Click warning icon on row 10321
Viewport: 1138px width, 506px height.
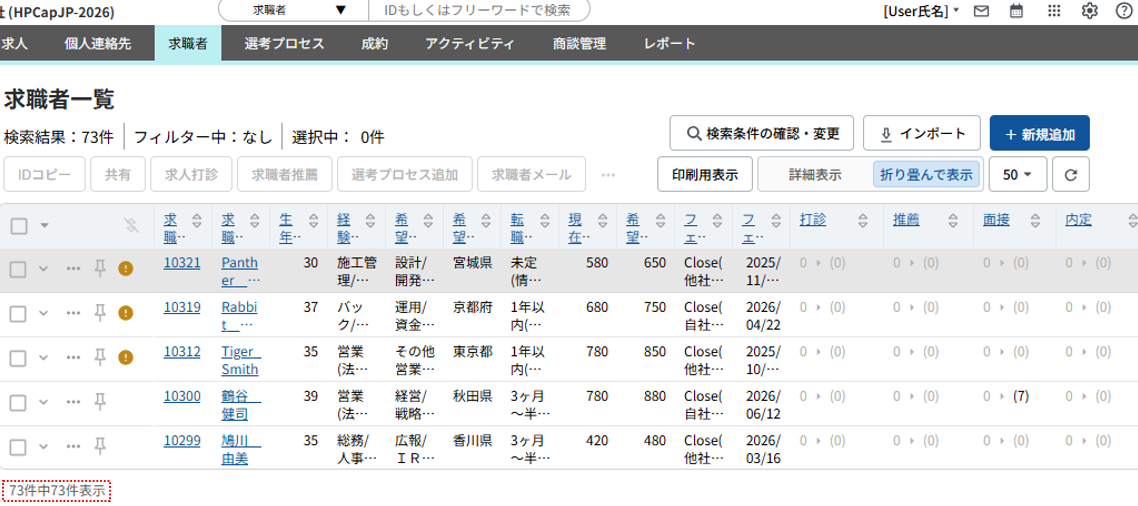point(125,268)
